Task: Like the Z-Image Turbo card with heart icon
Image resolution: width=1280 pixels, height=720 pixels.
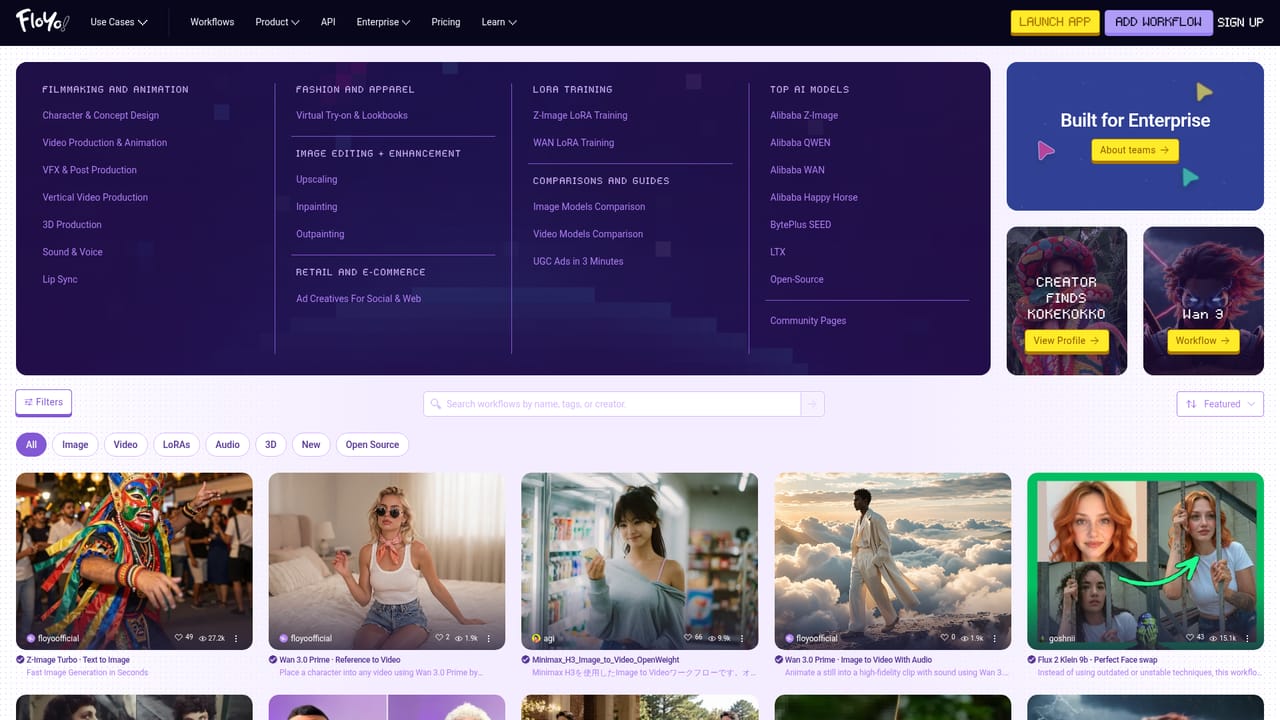Action: 179,637
